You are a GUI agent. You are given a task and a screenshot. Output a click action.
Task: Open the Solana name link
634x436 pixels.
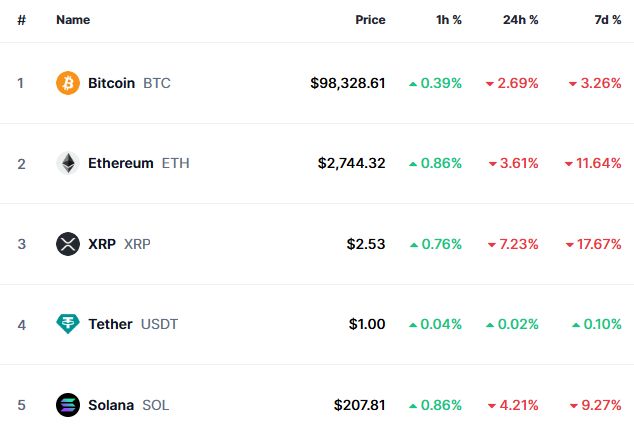point(111,405)
